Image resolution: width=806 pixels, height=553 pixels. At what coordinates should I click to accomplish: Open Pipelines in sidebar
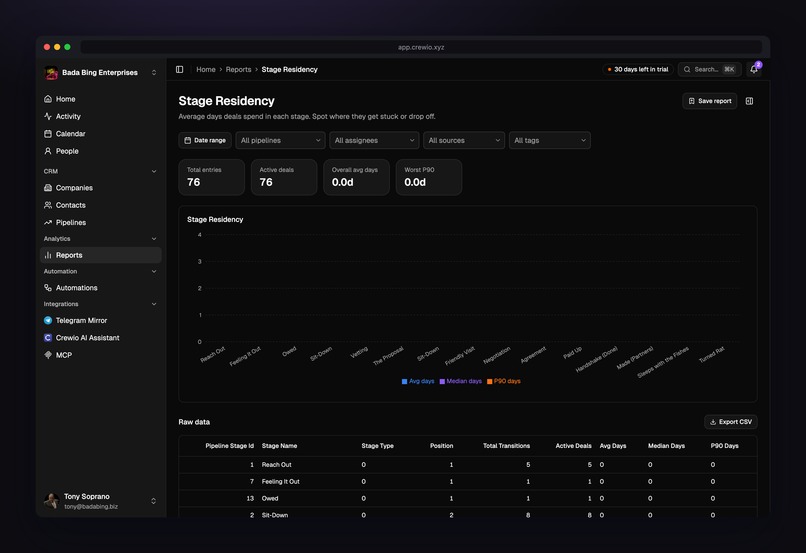coord(100,223)
